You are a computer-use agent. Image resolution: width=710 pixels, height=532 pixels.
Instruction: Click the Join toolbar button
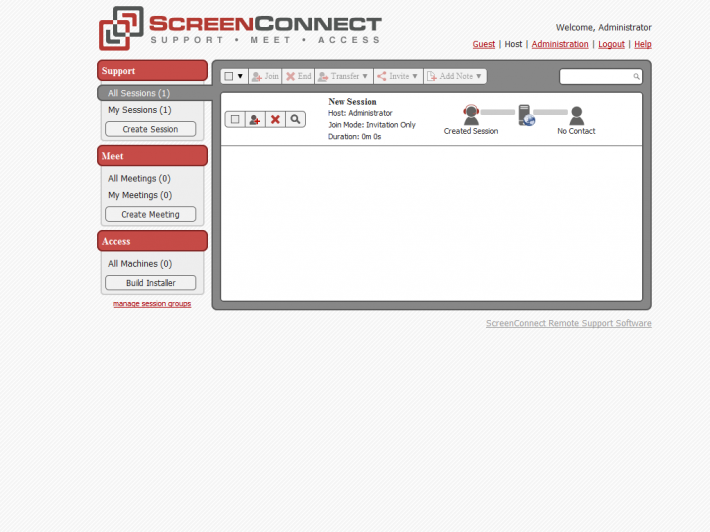tap(265, 76)
